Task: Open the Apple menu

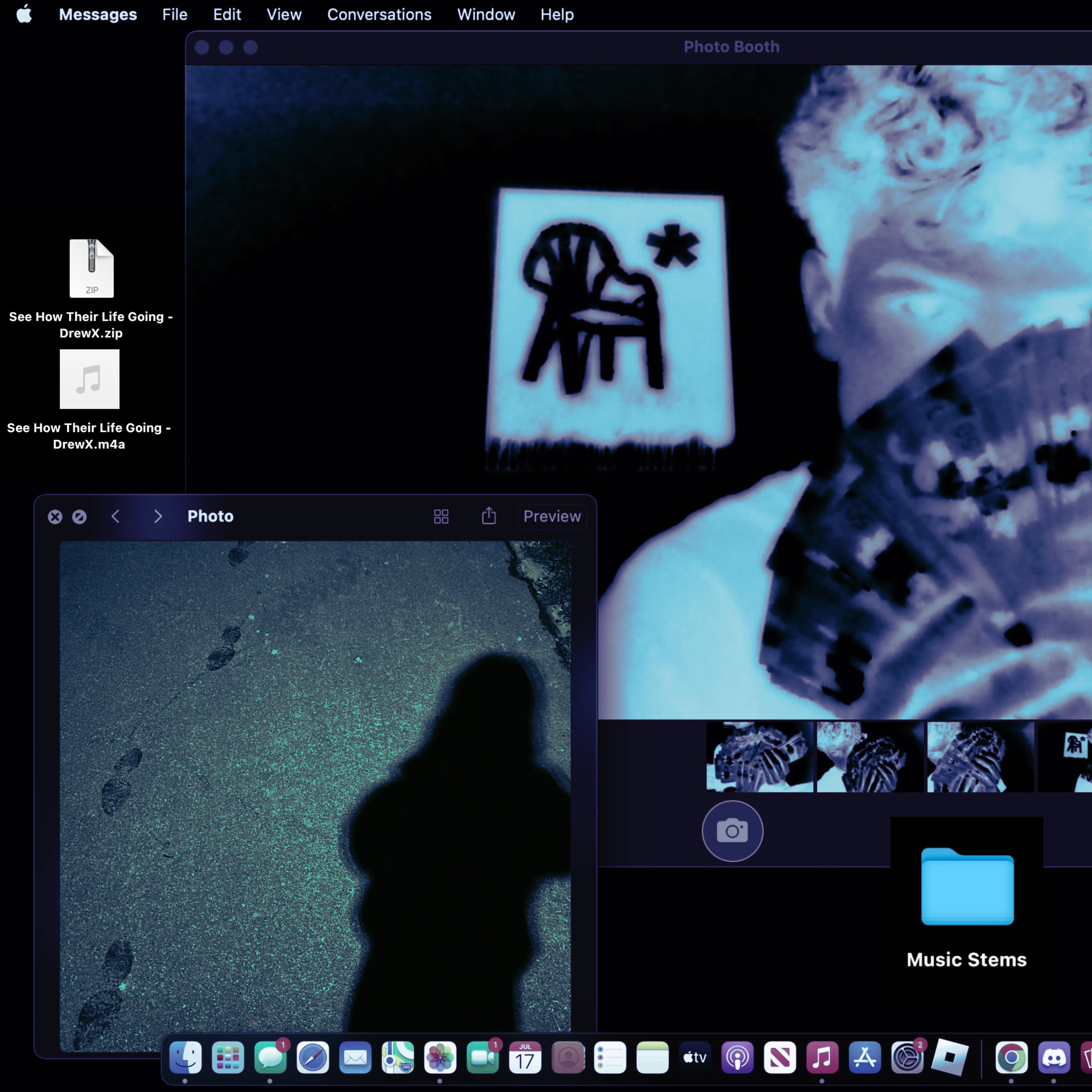Action: tap(24, 14)
